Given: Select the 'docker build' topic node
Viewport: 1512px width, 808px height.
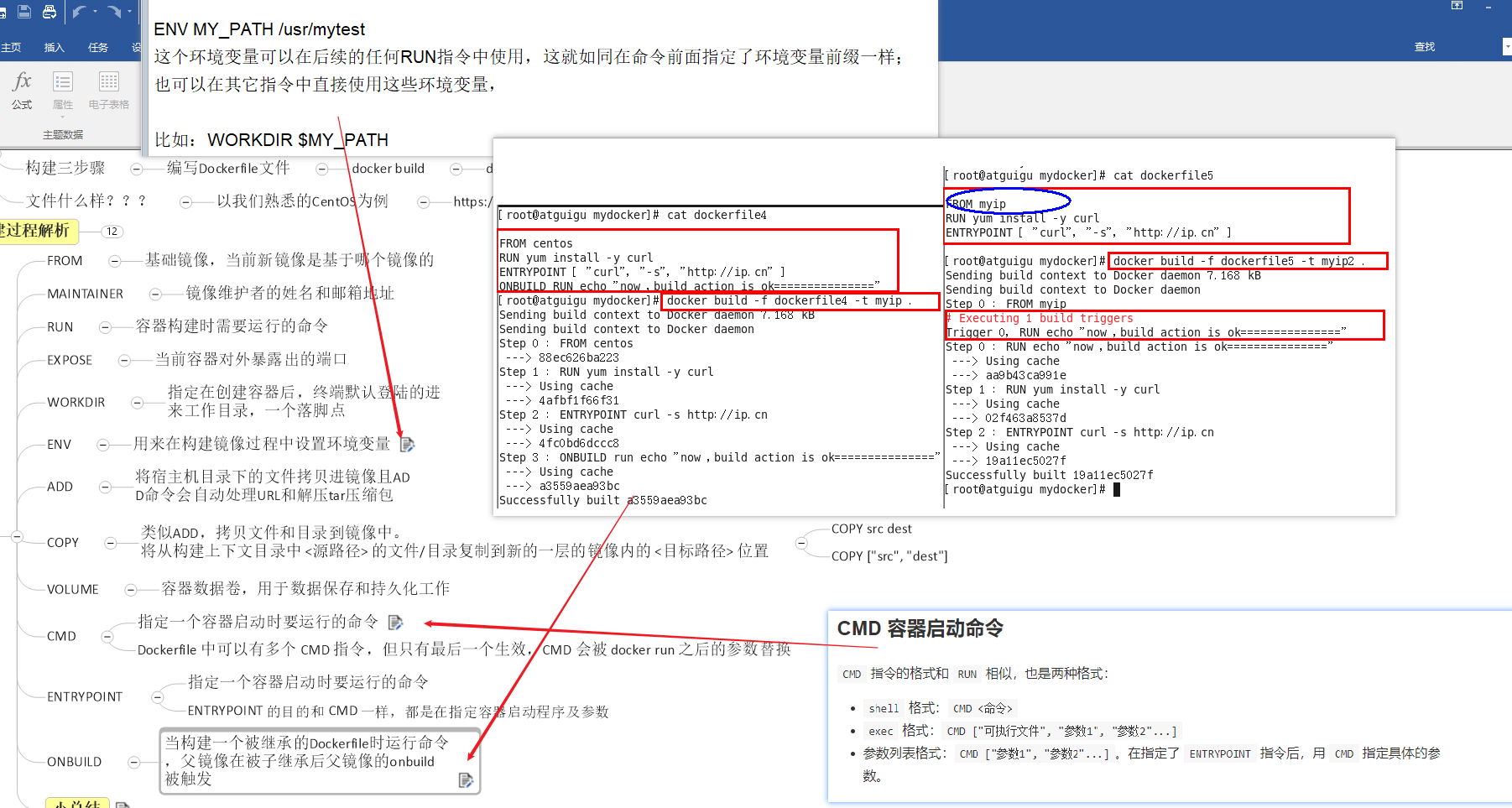Looking at the screenshot, I should pyautogui.click(x=388, y=169).
